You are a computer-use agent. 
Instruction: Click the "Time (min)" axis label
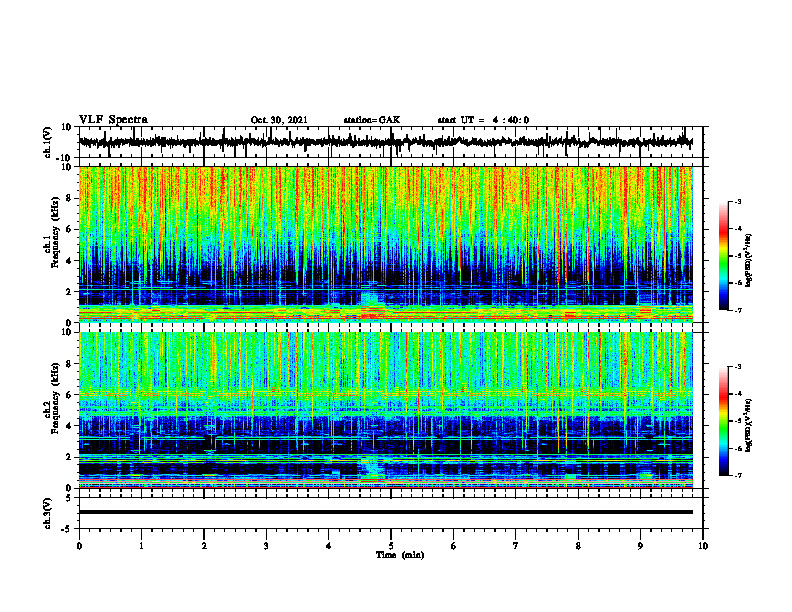point(400,555)
